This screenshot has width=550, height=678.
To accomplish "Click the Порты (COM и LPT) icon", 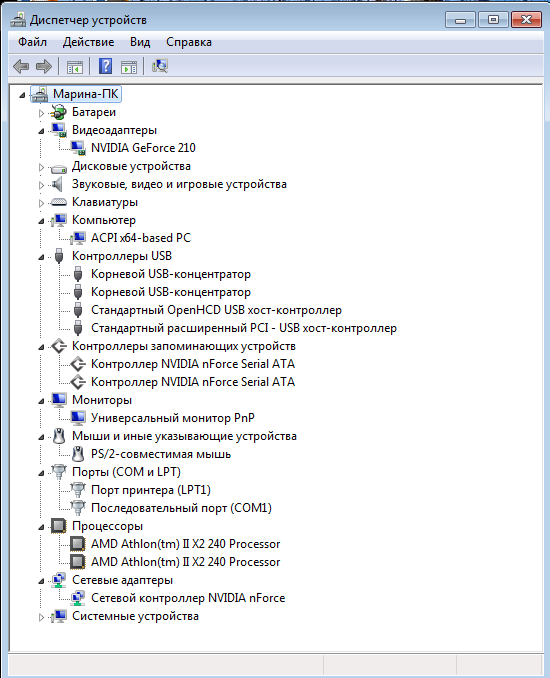I will pos(58,472).
